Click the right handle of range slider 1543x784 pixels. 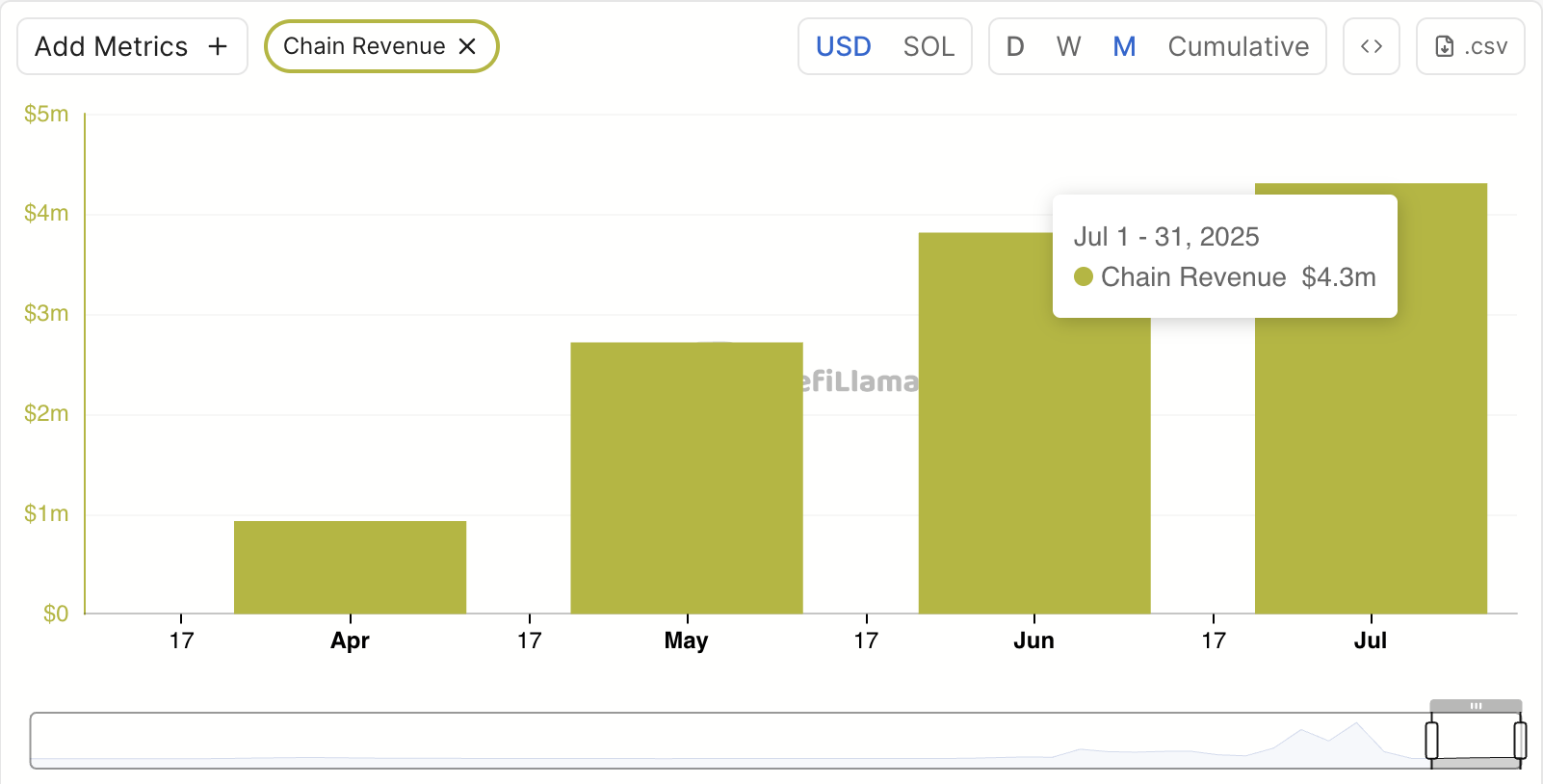point(1520,741)
